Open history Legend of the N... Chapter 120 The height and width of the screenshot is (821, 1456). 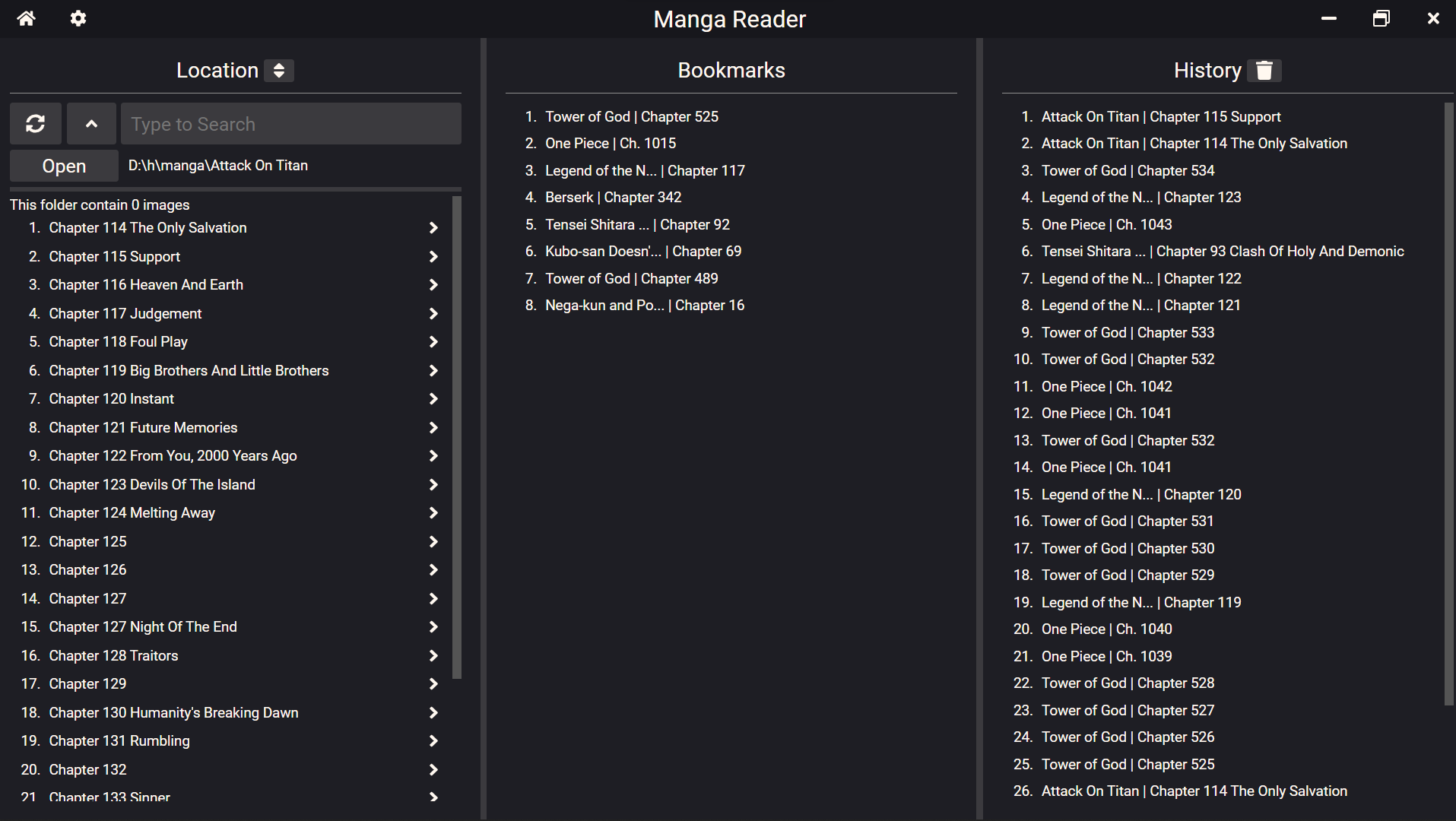pyautogui.click(x=1141, y=495)
